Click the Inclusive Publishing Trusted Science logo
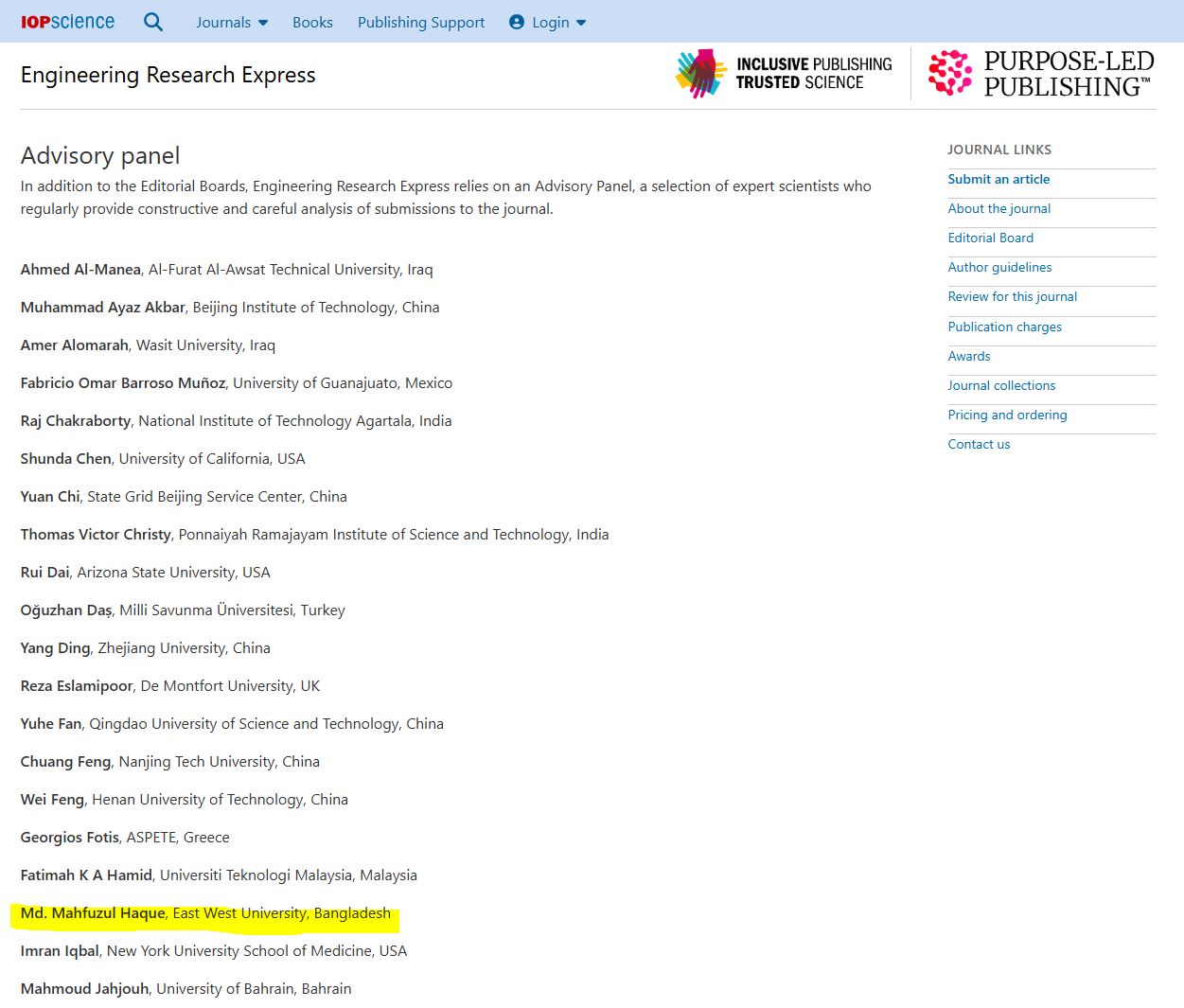Screen dimensions: 1184x1008 784,74
